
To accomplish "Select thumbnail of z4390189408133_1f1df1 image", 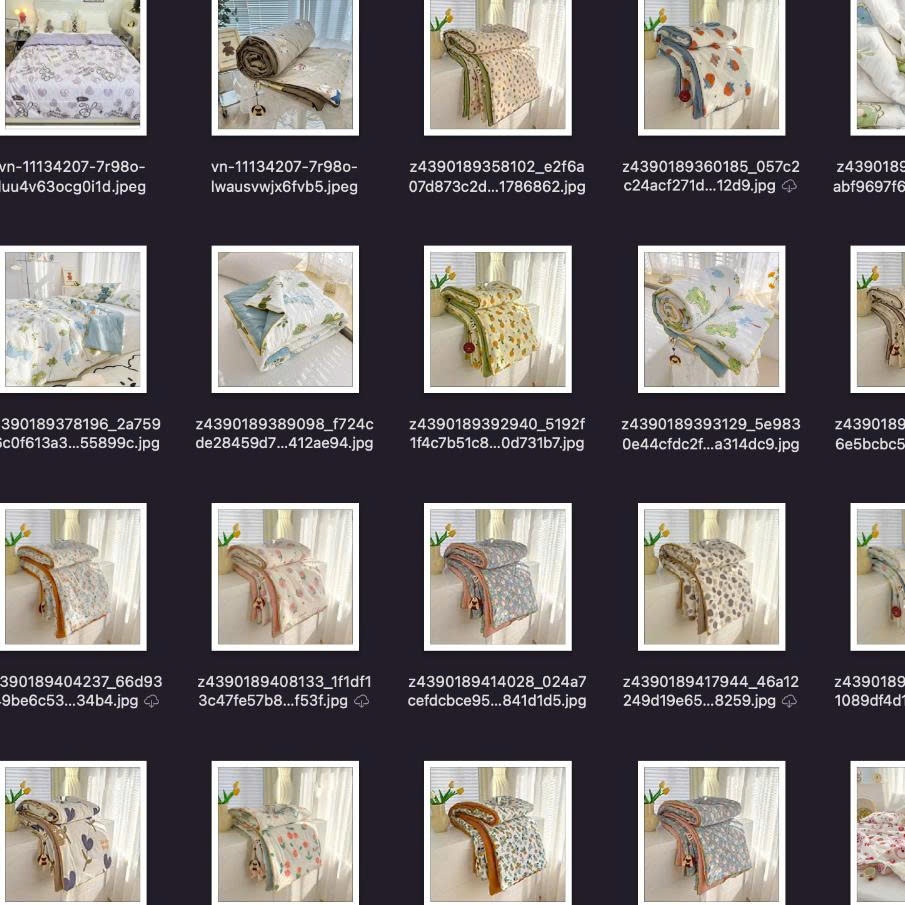I will pos(285,577).
